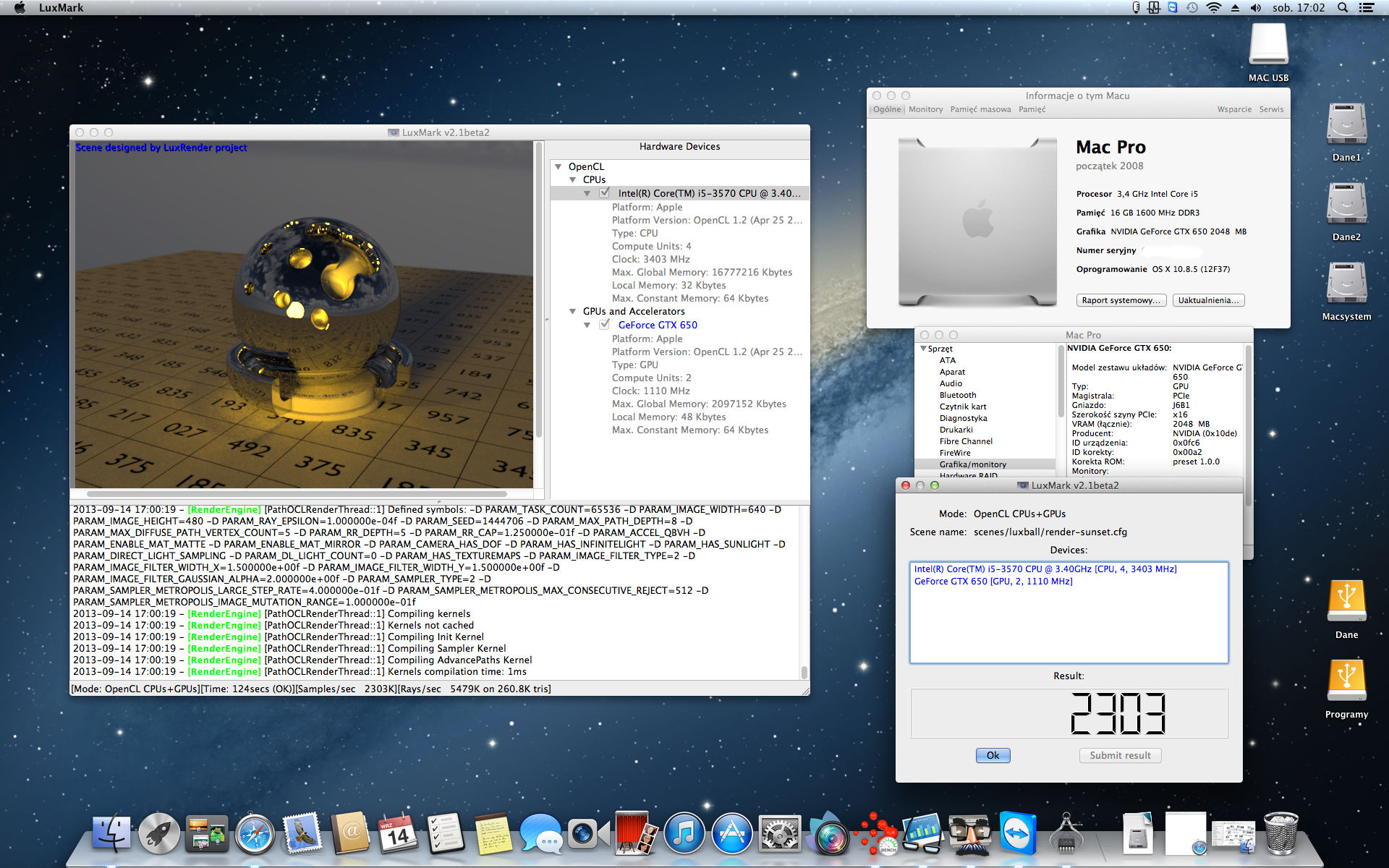Viewport: 1389px width, 868px height.
Task: Open iTunes from the dock
Action: [x=684, y=833]
